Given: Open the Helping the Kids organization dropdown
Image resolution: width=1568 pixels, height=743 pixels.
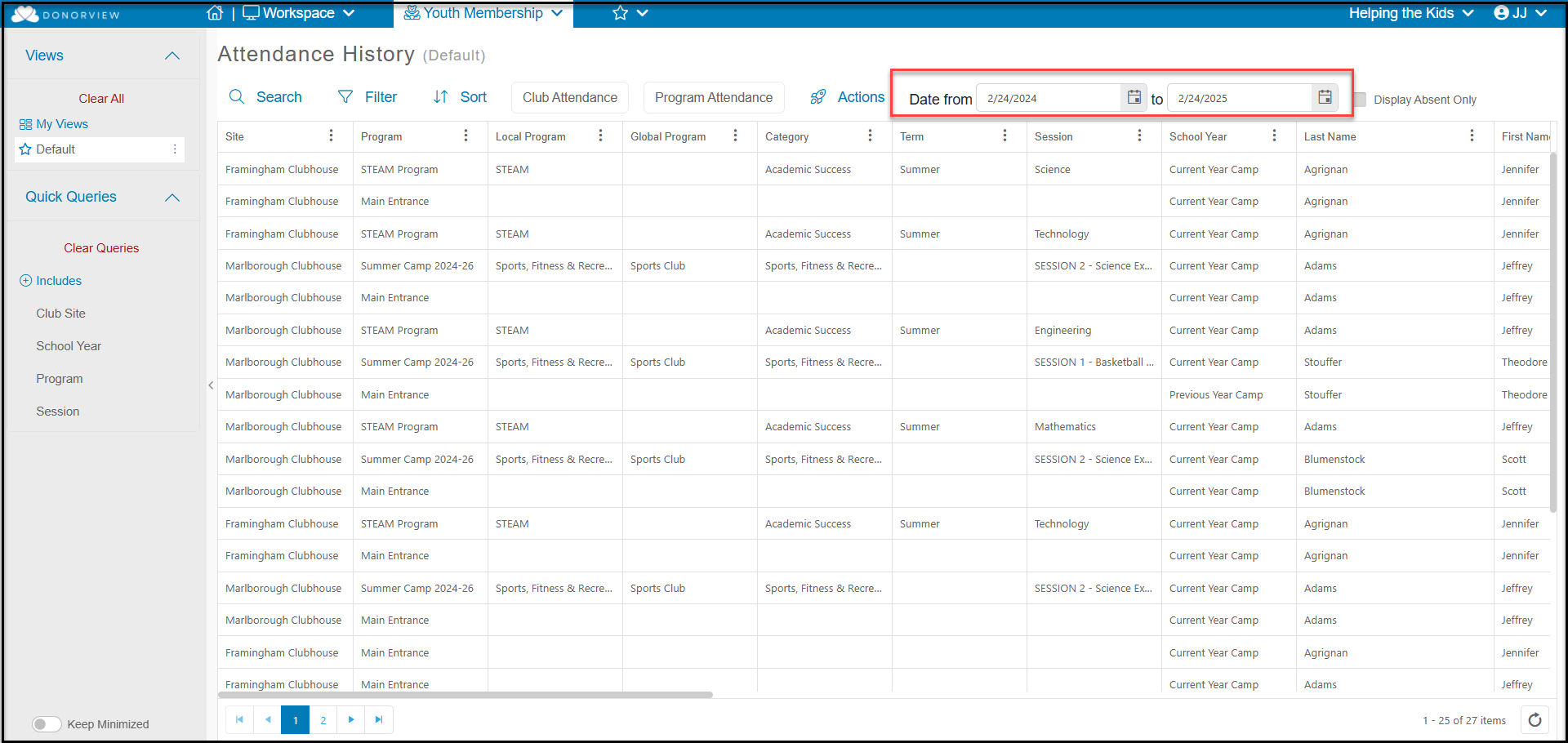Looking at the screenshot, I should pos(1411,13).
